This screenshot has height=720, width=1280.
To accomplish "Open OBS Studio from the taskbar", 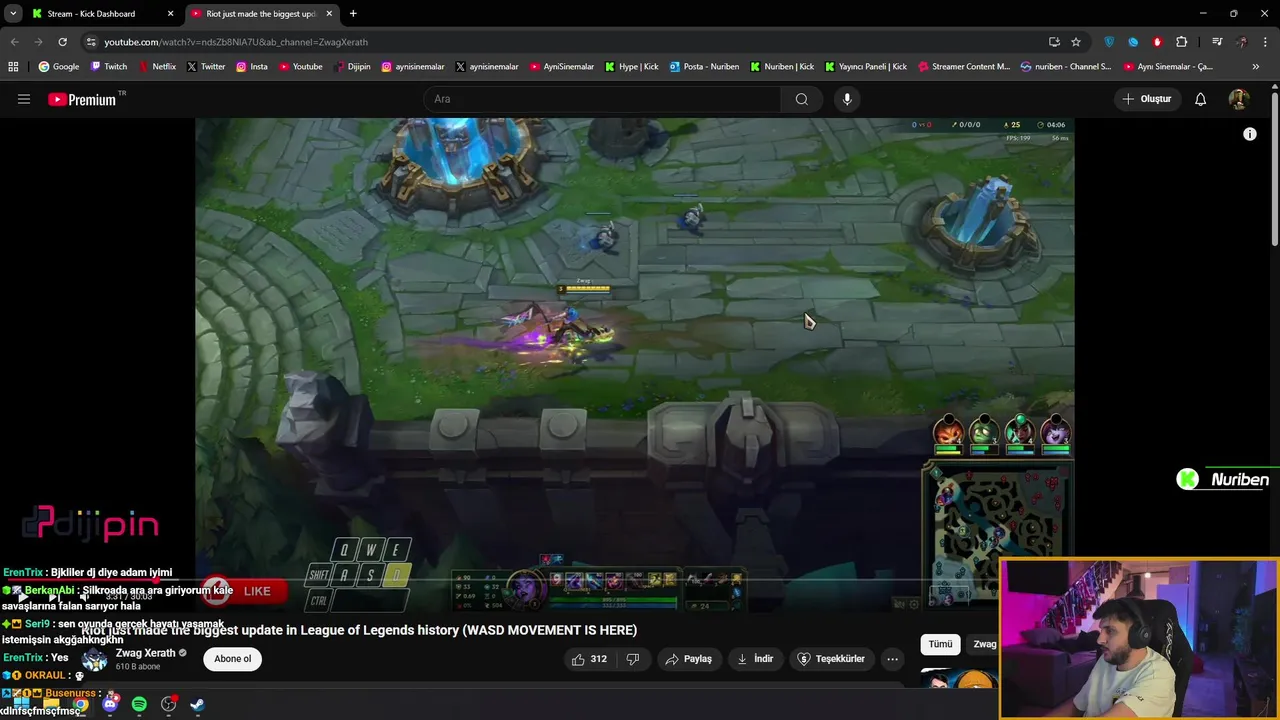I will (168, 704).
